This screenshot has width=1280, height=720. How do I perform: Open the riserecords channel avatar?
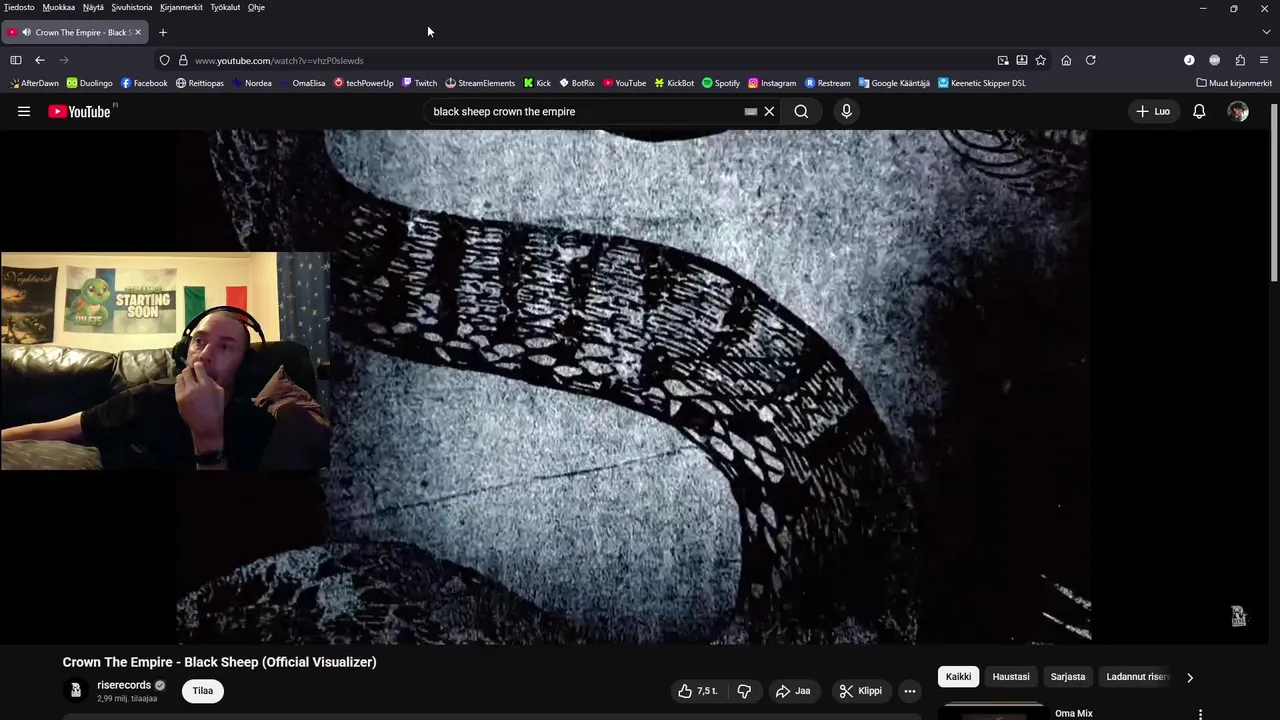tap(75, 691)
